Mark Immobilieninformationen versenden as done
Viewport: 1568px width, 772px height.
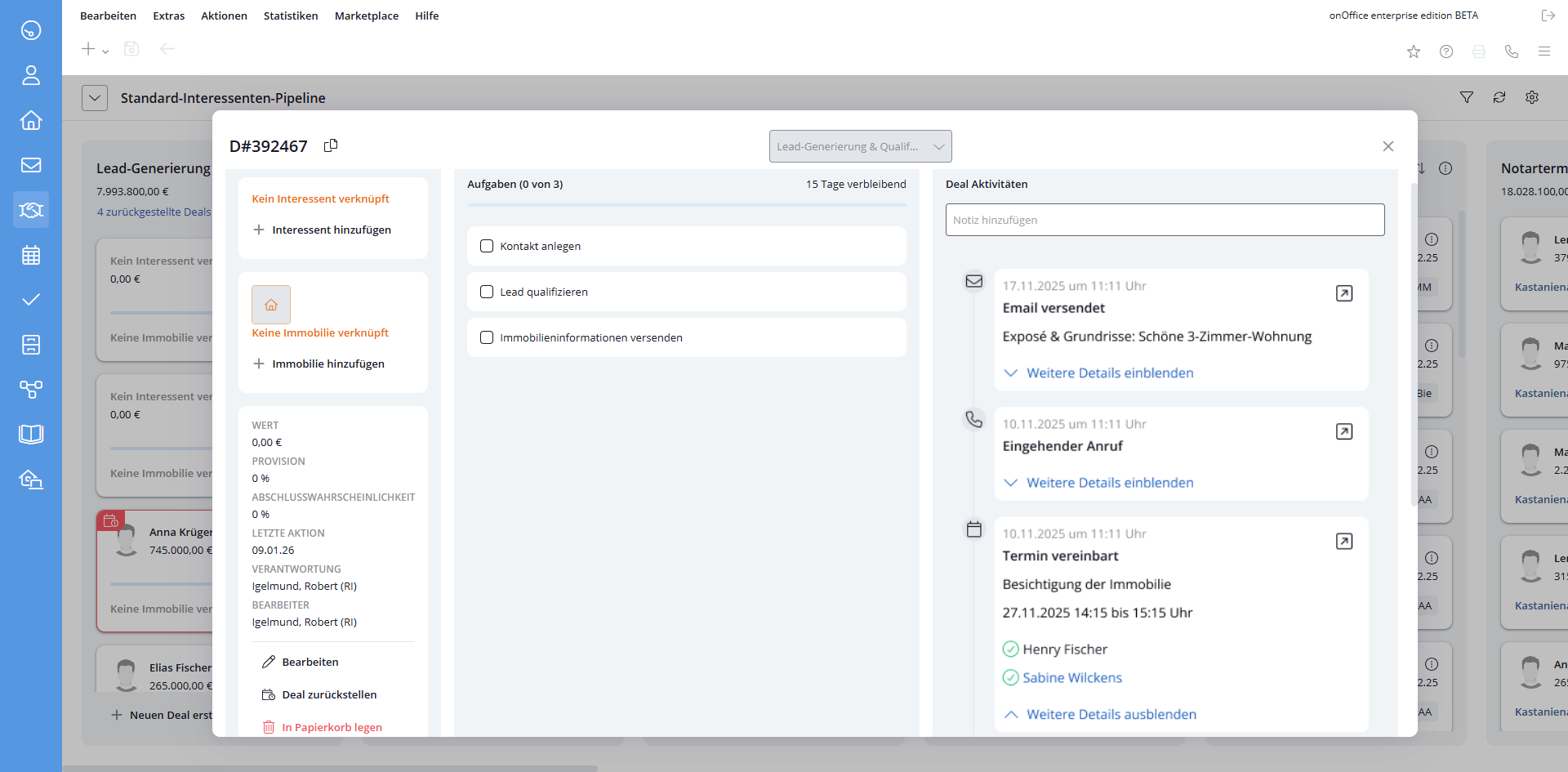coord(487,337)
